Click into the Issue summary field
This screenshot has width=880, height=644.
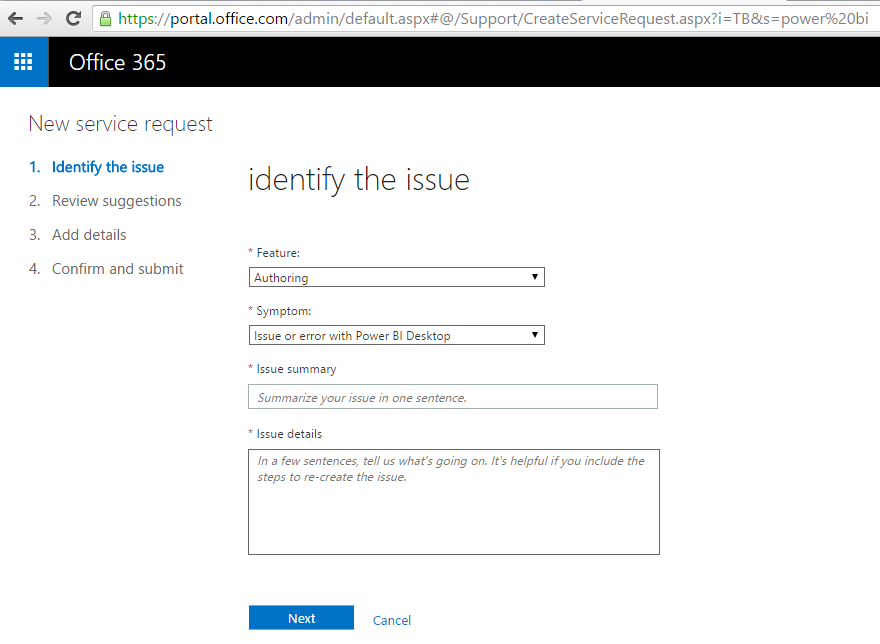point(452,397)
